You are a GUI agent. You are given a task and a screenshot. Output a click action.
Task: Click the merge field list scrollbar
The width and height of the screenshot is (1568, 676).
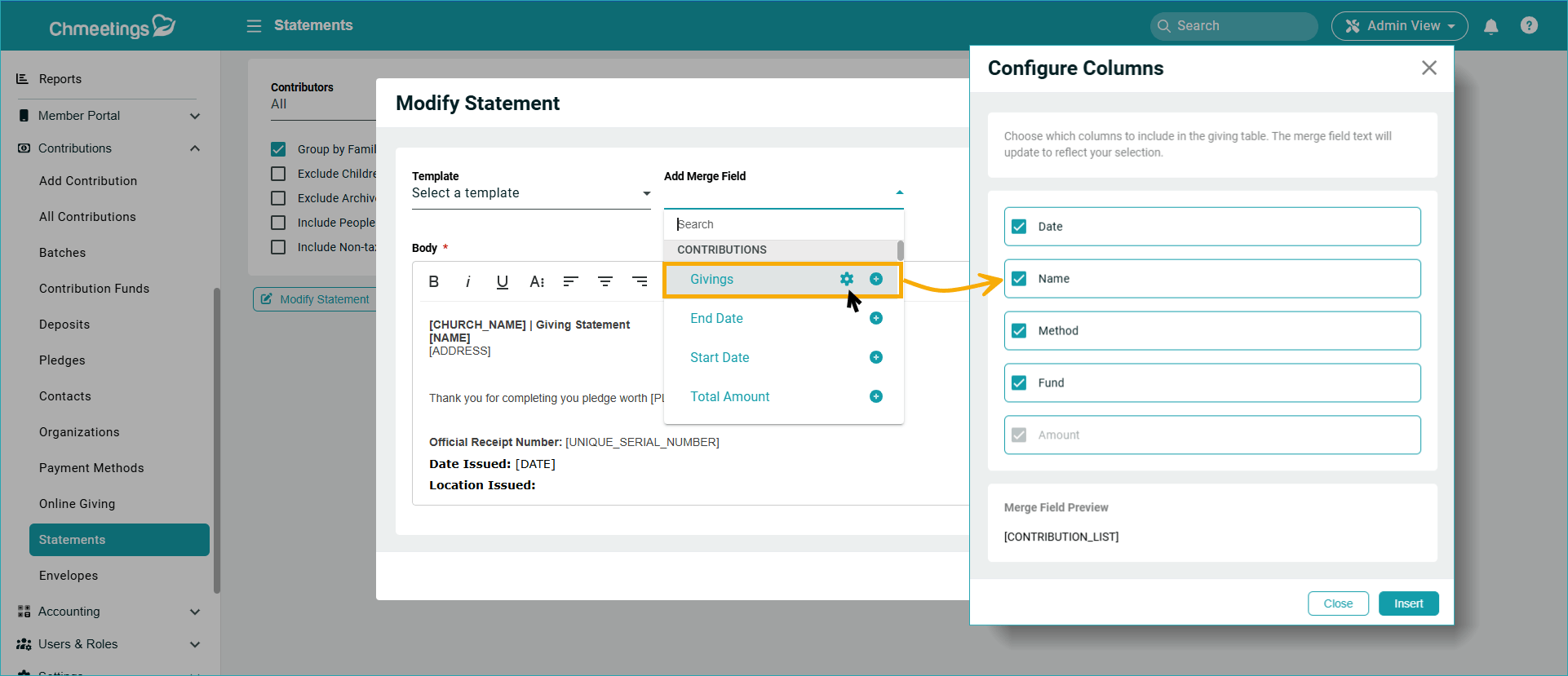[x=901, y=250]
